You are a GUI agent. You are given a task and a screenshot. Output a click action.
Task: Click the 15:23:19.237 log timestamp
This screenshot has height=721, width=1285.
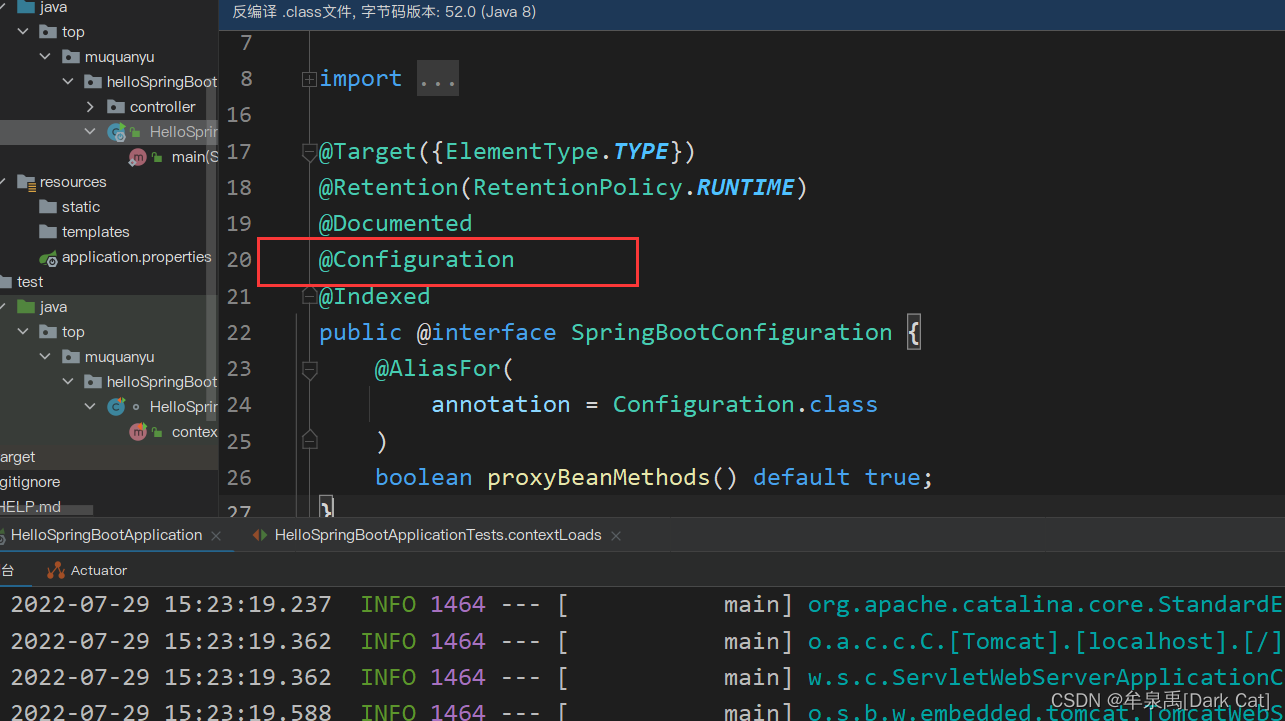click(x=248, y=605)
